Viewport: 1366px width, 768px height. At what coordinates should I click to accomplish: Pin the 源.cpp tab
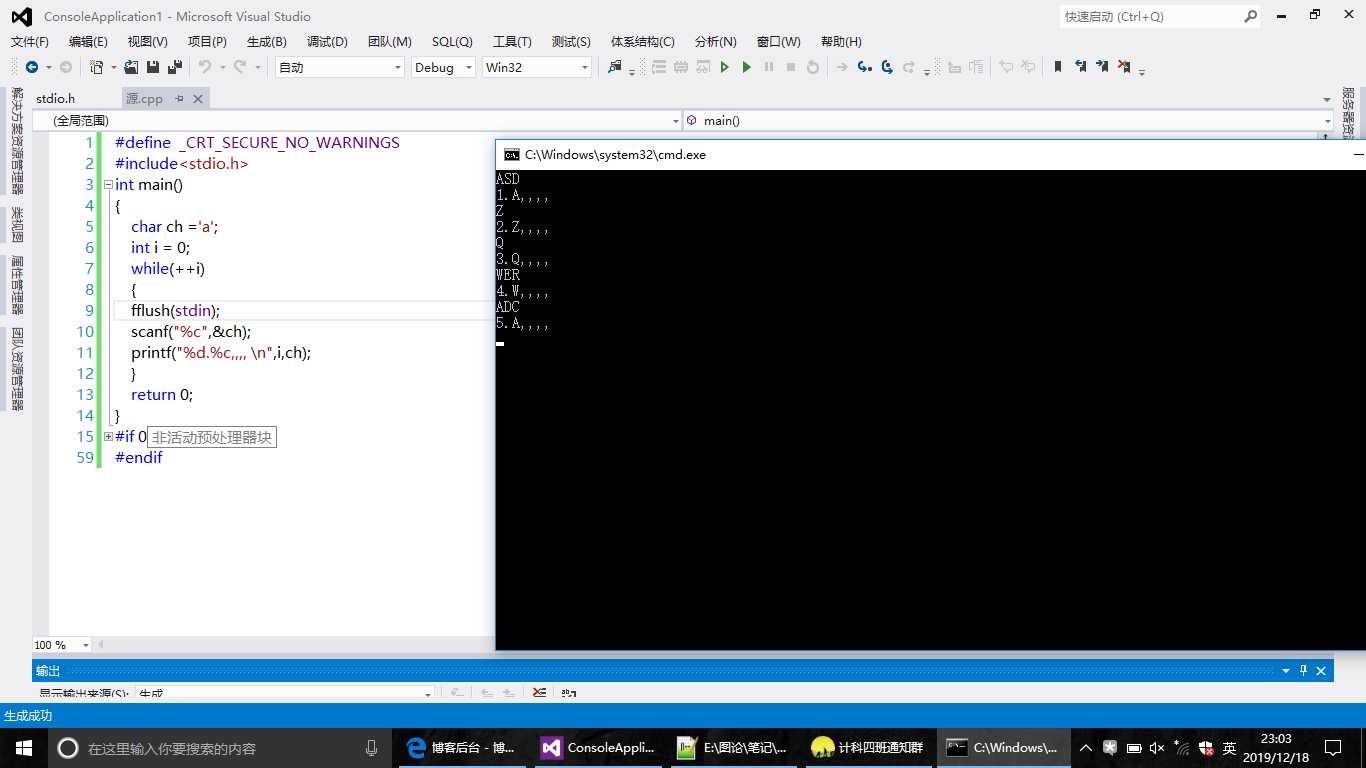(180, 99)
